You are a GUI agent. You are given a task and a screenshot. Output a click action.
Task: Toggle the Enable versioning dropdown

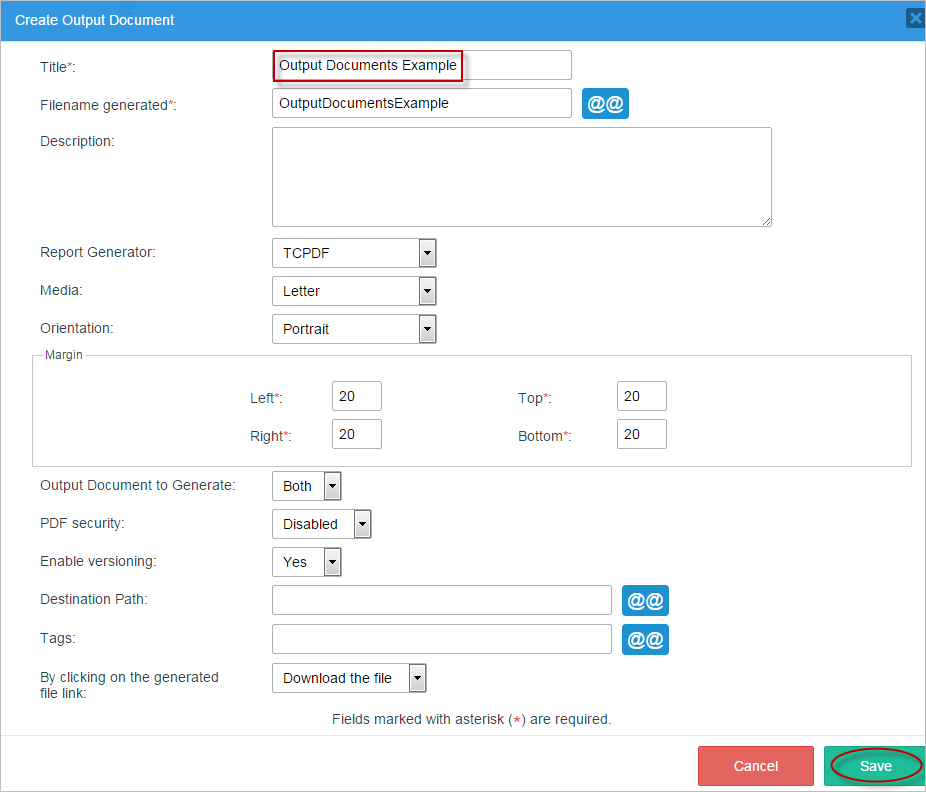pyautogui.click(x=306, y=562)
